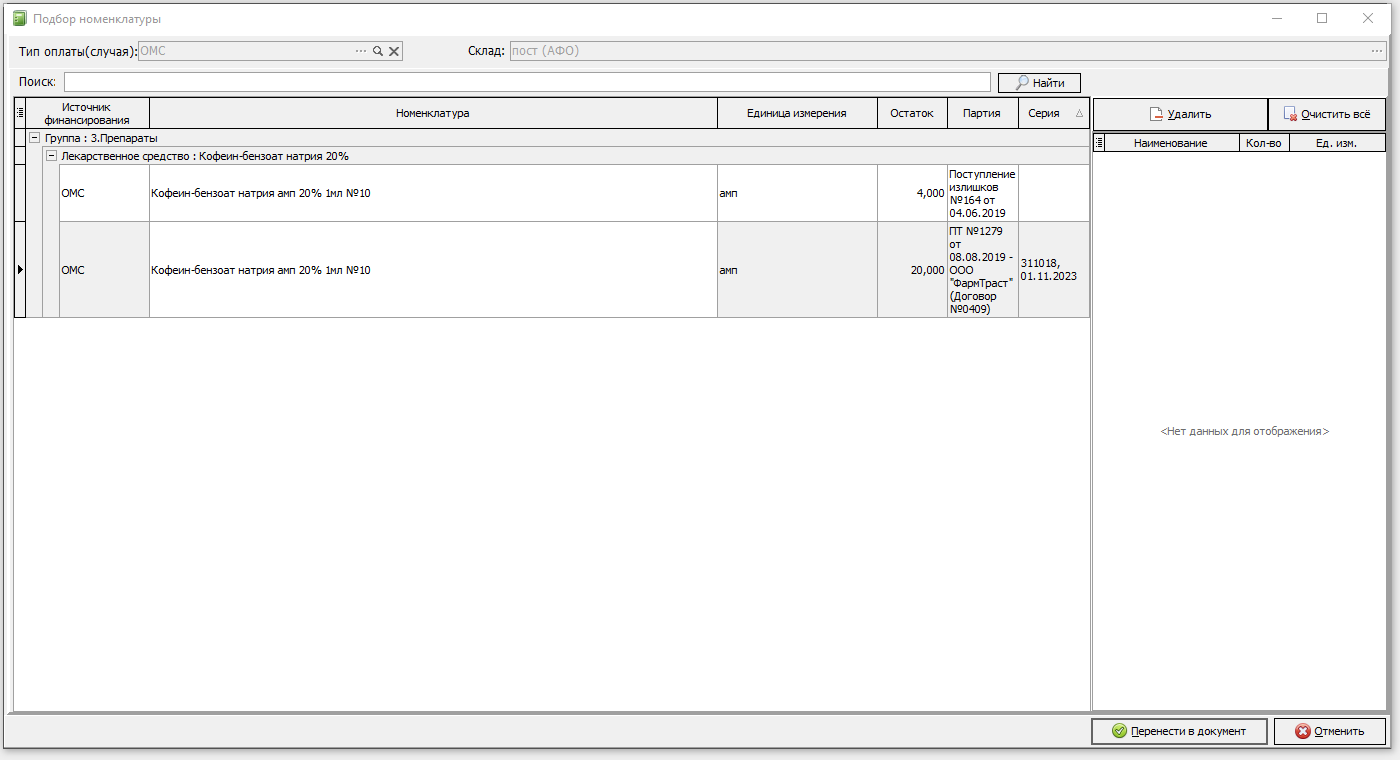This screenshot has height=760, width=1400.
Task: Click the Отменить button
Action: coord(1330,731)
